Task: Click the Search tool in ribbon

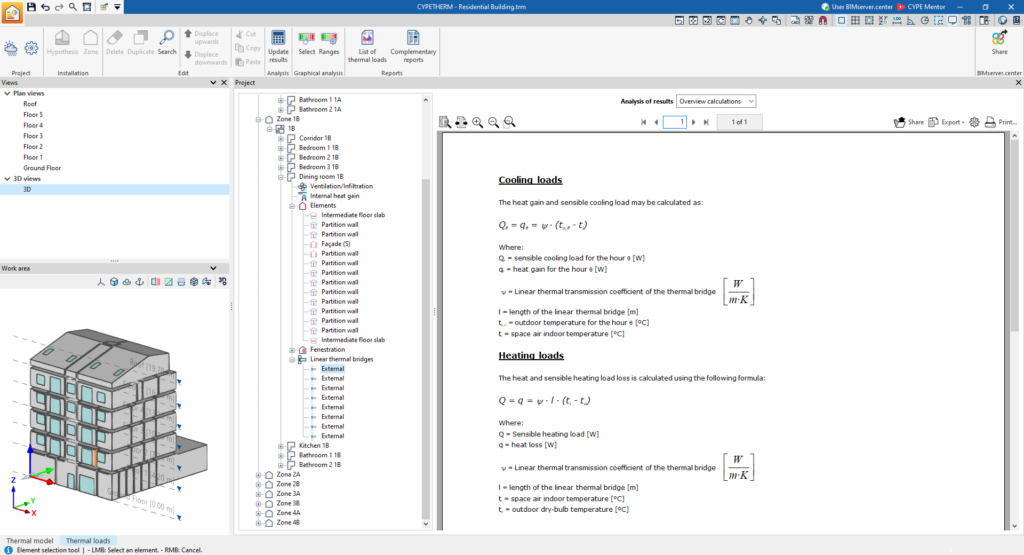Action: pyautogui.click(x=167, y=43)
